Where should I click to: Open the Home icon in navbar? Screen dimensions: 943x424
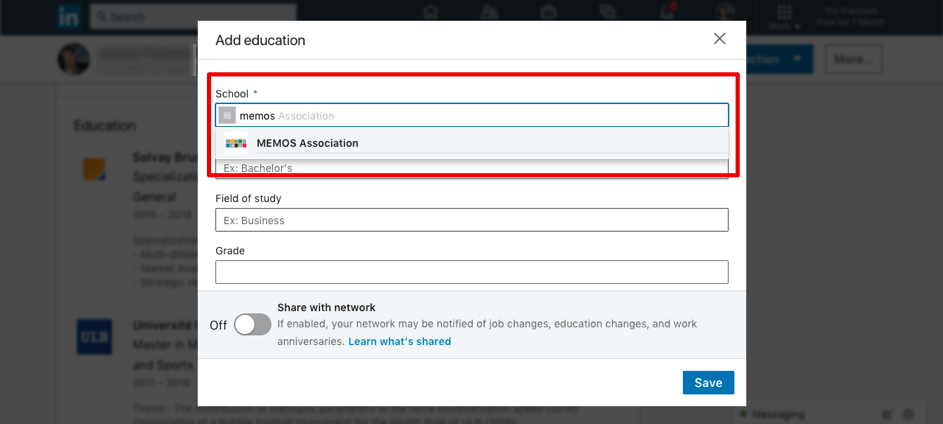coord(430,12)
